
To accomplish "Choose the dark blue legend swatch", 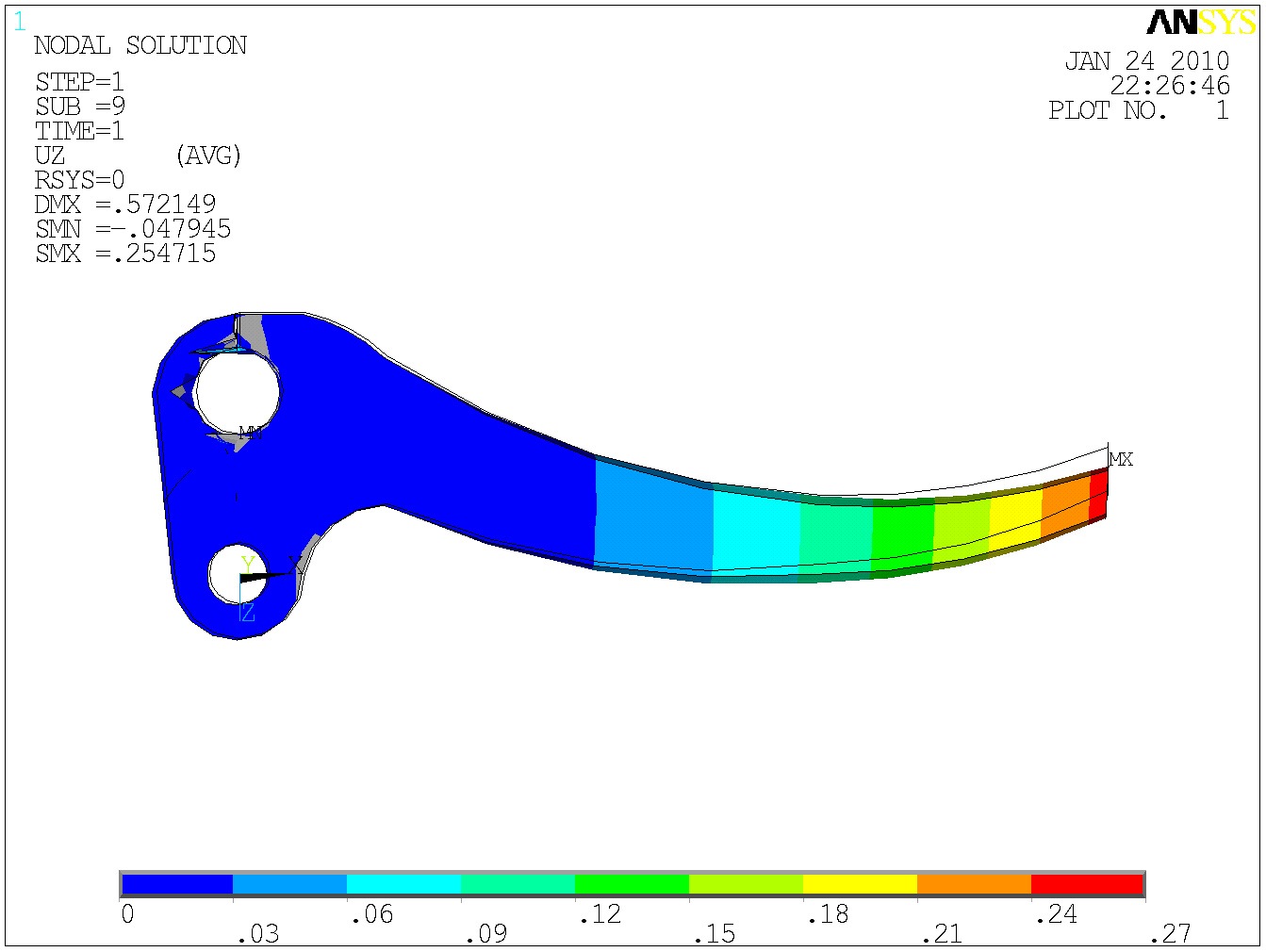I will pos(177,884).
